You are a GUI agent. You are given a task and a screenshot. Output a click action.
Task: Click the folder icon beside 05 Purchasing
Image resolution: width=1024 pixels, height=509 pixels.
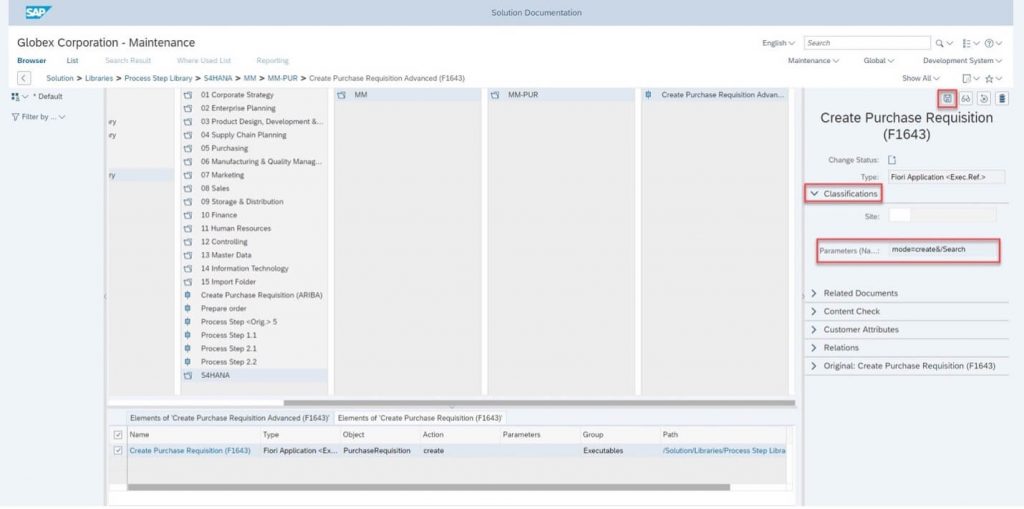tap(188, 148)
